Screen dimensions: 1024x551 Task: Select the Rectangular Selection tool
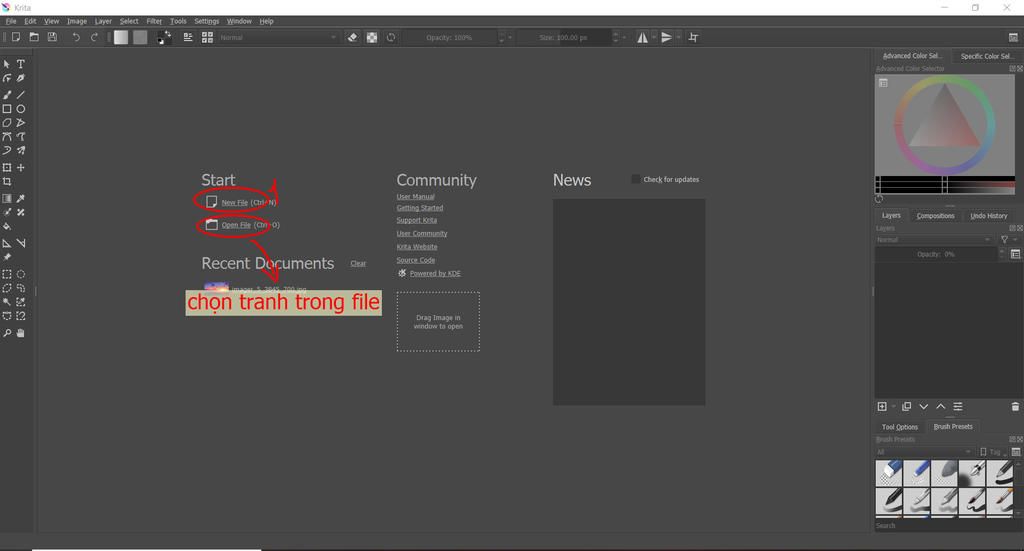click(7, 274)
